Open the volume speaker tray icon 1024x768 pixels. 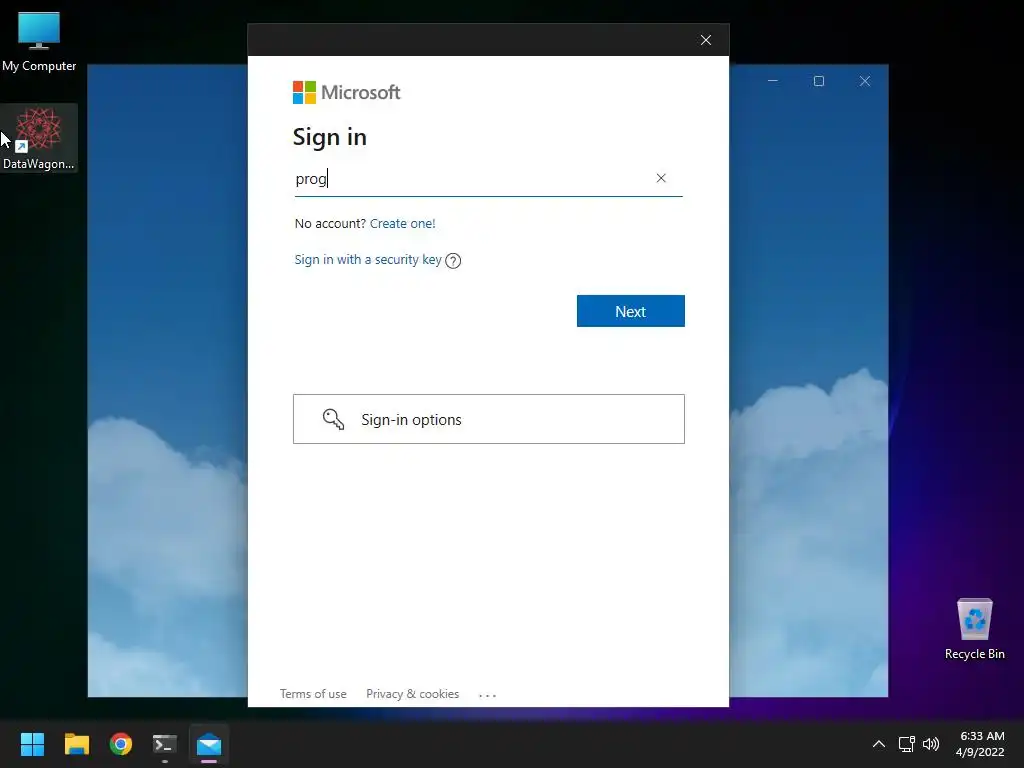[x=931, y=744]
